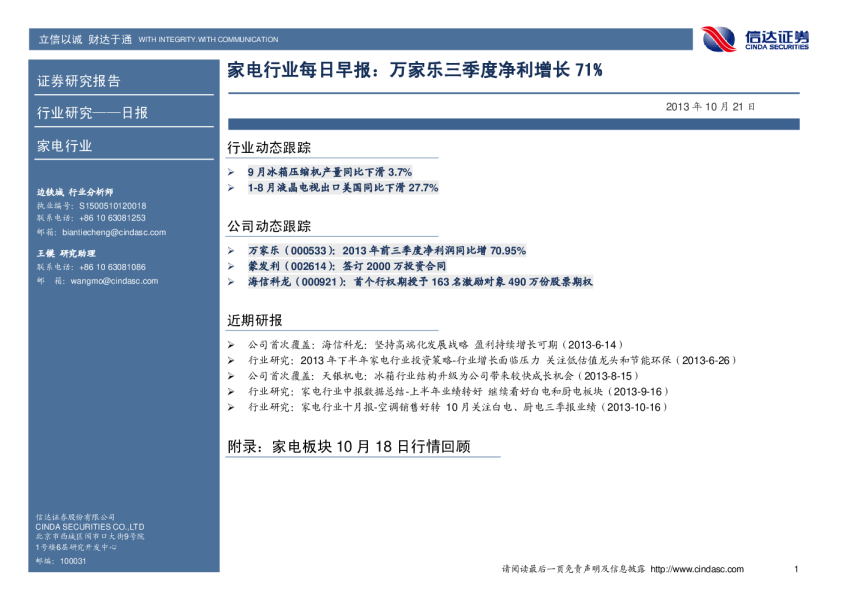Click the arrow bullet before 海信科龙（000921）
The width and height of the screenshot is (842, 595).
point(232,282)
